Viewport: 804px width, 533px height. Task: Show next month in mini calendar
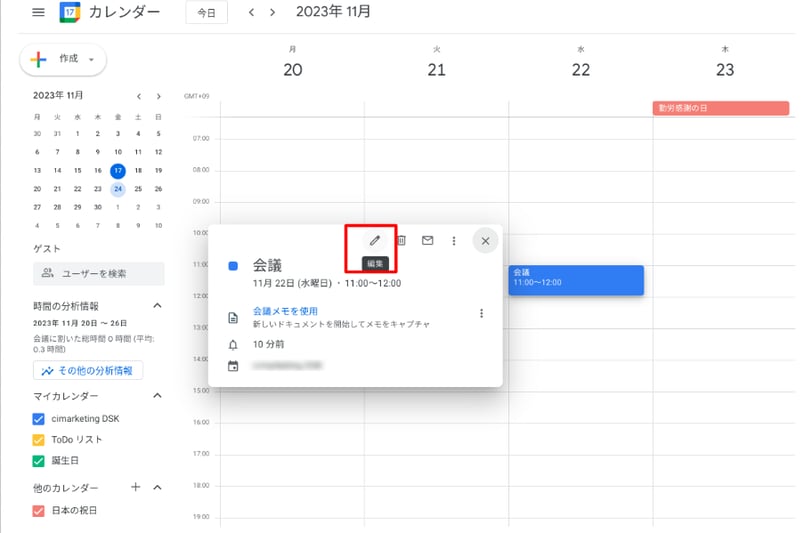159,96
